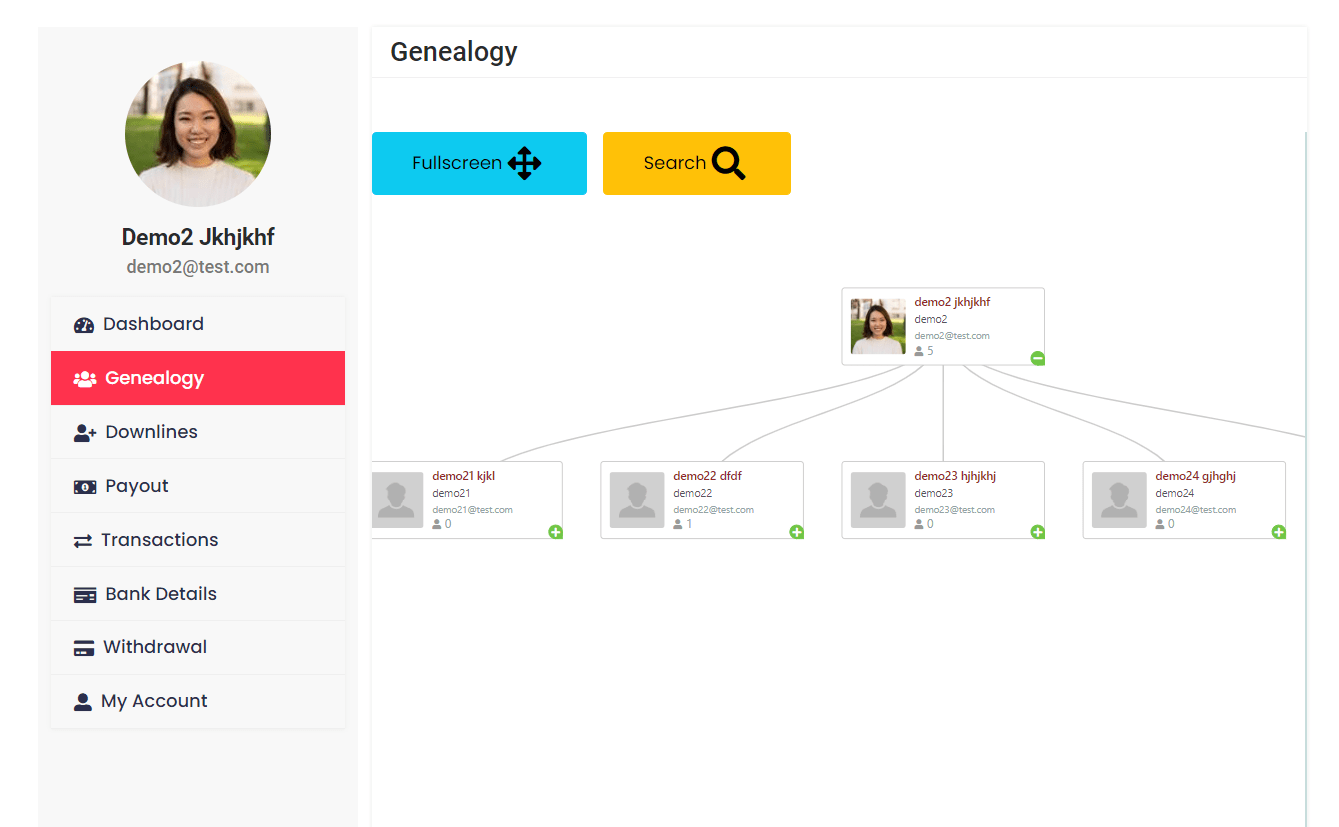
Task: Click the Payout banknote icon
Action: pyautogui.click(x=84, y=486)
